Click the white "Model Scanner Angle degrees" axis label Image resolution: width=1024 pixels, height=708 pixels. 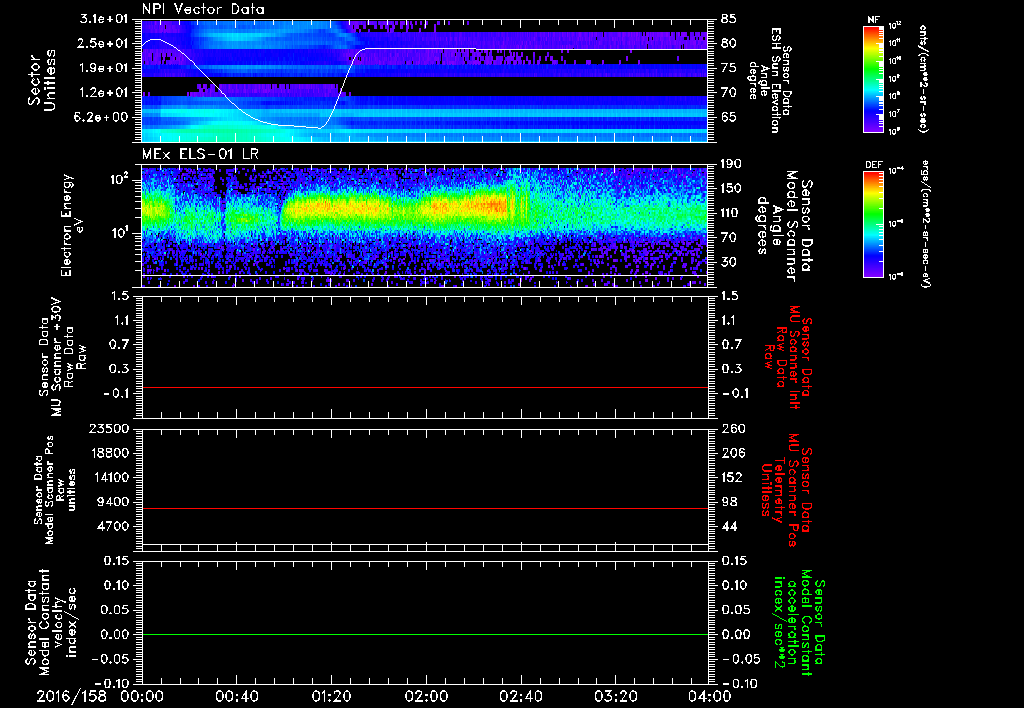point(784,226)
